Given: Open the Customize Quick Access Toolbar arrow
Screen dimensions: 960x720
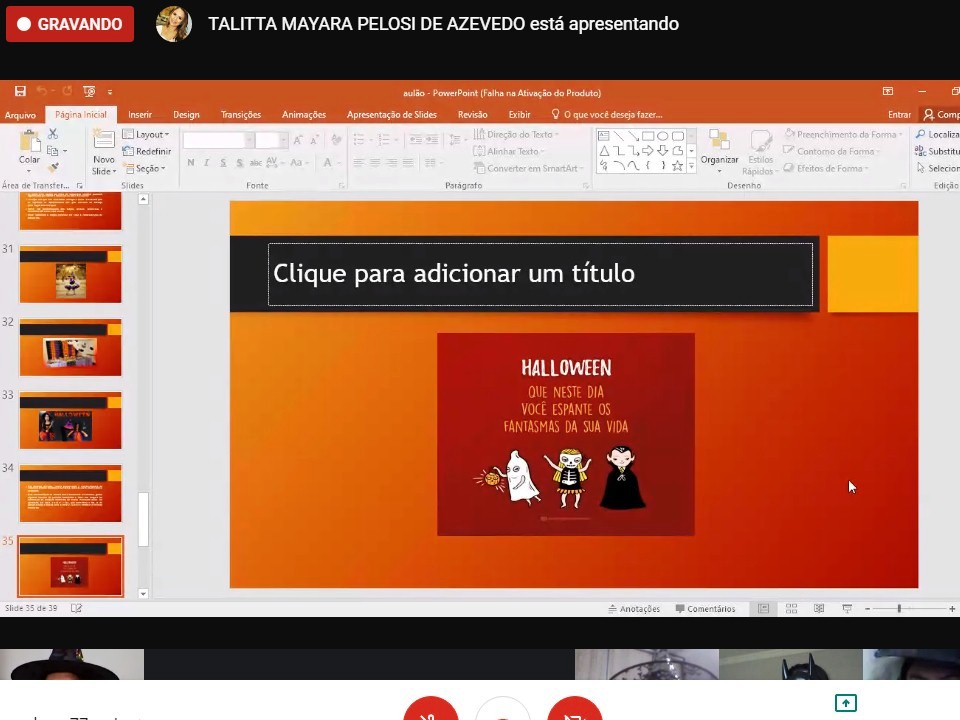Looking at the screenshot, I should [x=110, y=92].
